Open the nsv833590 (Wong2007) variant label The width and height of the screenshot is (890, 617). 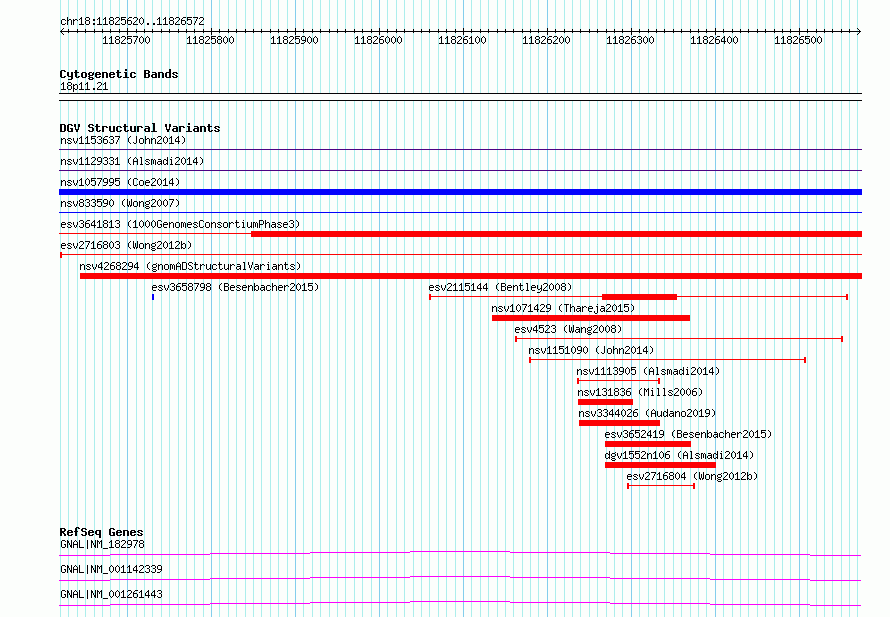click(x=120, y=203)
